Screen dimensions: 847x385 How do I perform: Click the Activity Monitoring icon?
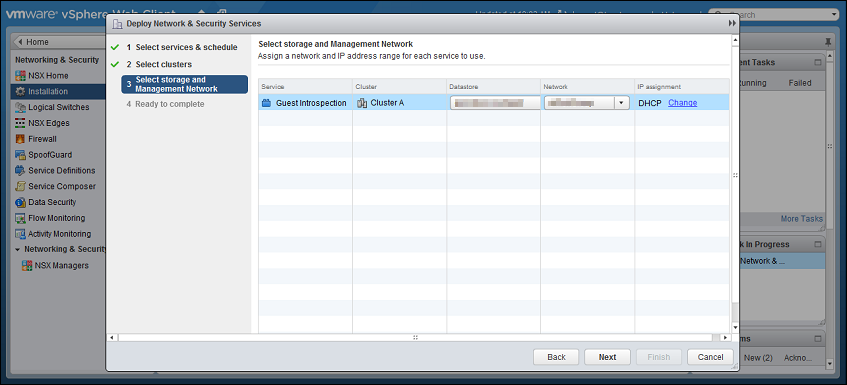point(20,234)
